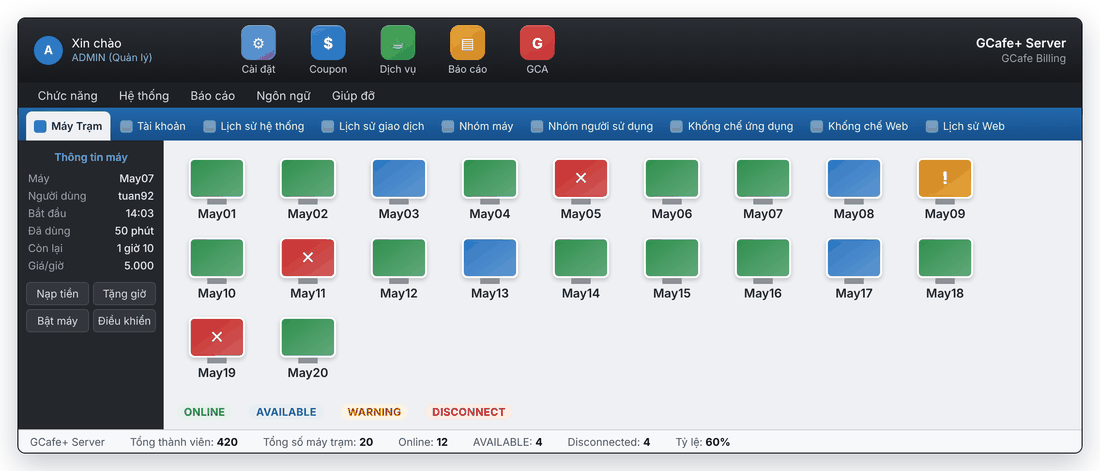Open the Lịch sử Web tab
The width and height of the screenshot is (1100, 471).
point(965,126)
